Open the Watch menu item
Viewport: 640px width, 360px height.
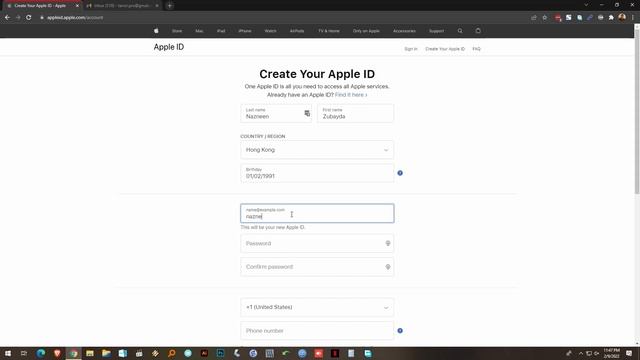click(270, 31)
